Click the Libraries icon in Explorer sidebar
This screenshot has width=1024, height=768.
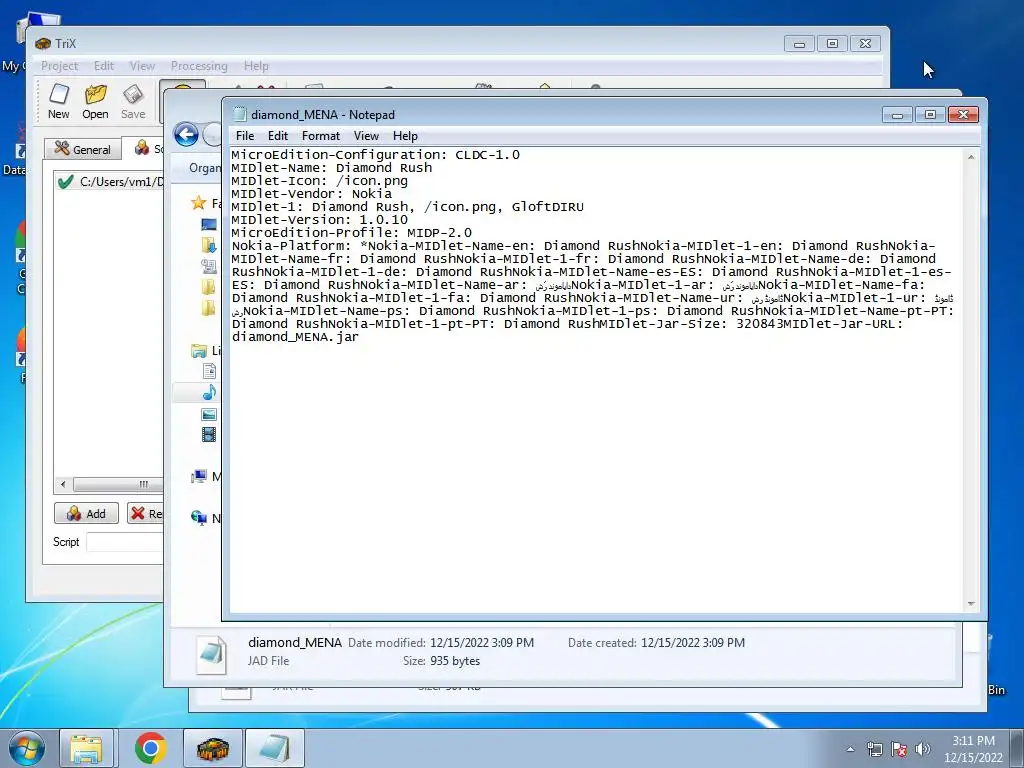tap(199, 351)
